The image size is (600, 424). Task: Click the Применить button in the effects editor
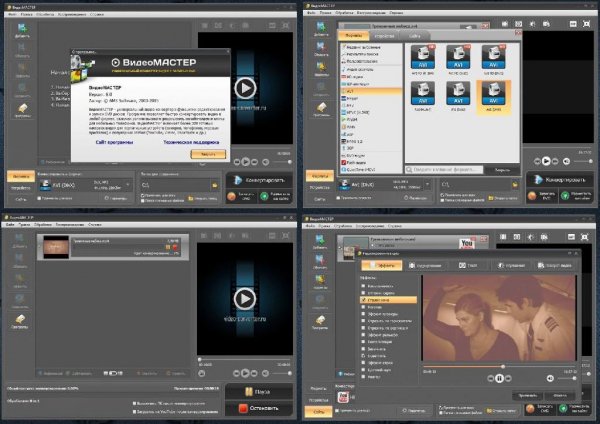[x=527, y=395]
